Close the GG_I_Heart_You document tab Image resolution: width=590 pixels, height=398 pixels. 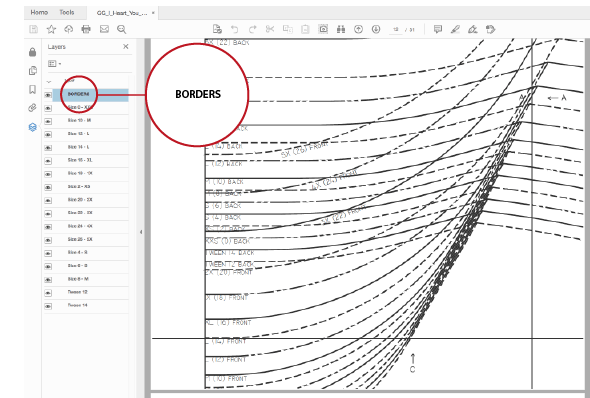coord(153,13)
